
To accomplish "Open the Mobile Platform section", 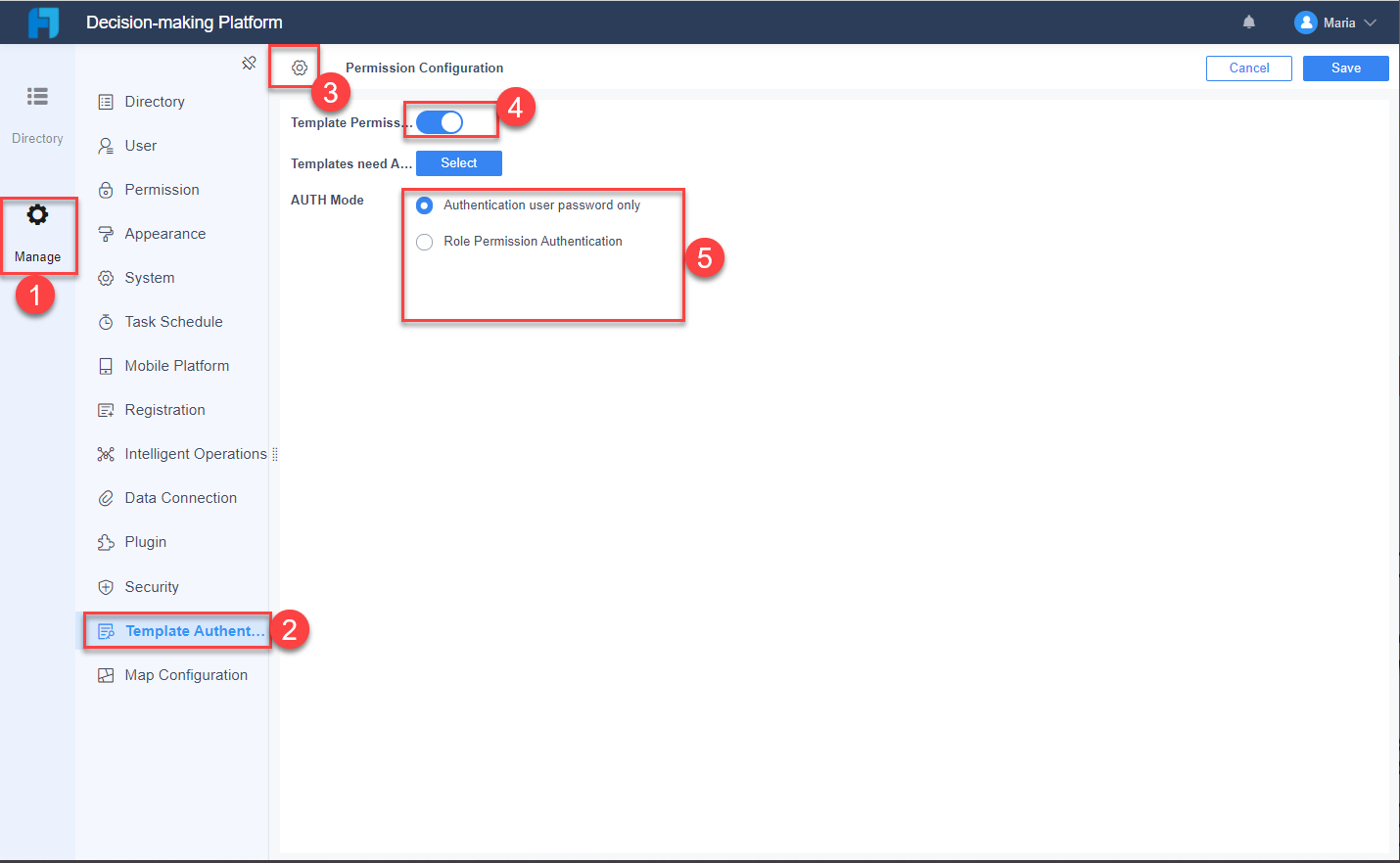I will coord(176,365).
